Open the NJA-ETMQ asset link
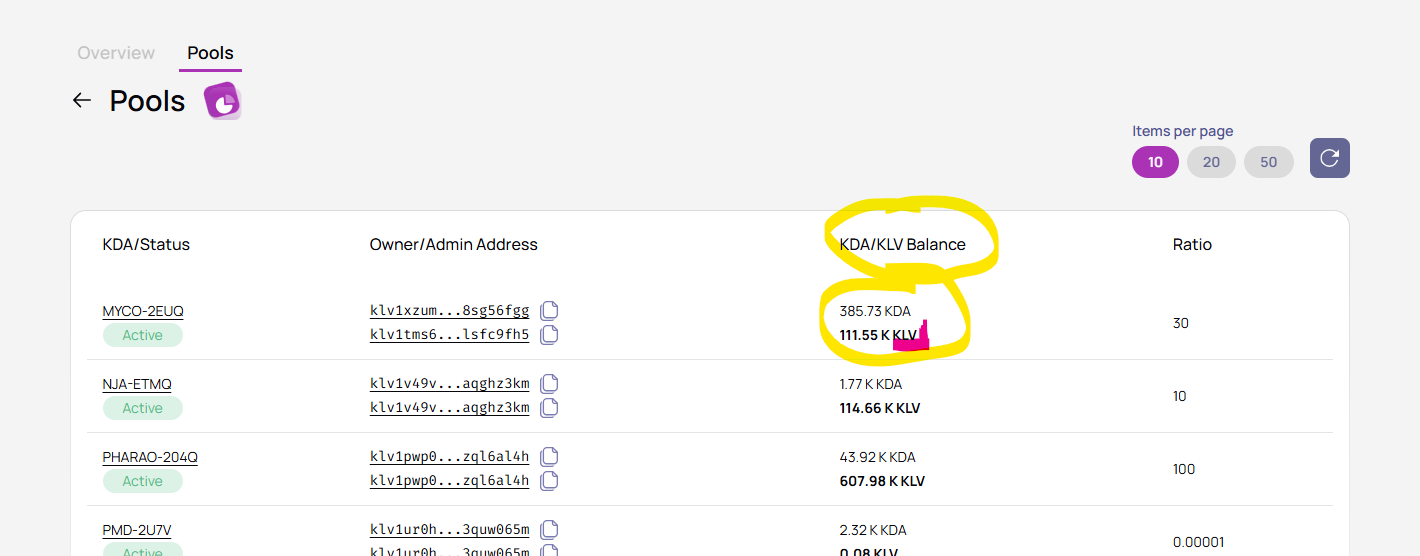The width and height of the screenshot is (1420, 556). (137, 384)
